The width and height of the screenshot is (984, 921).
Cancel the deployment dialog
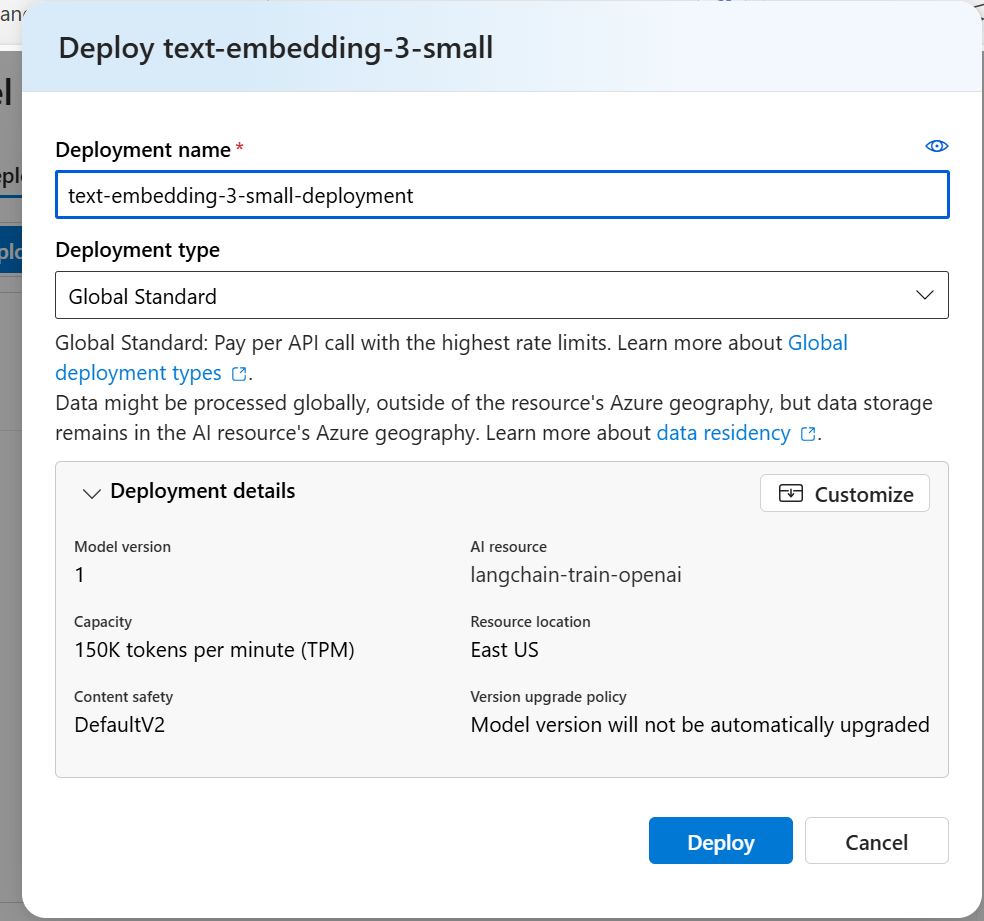(x=876, y=842)
